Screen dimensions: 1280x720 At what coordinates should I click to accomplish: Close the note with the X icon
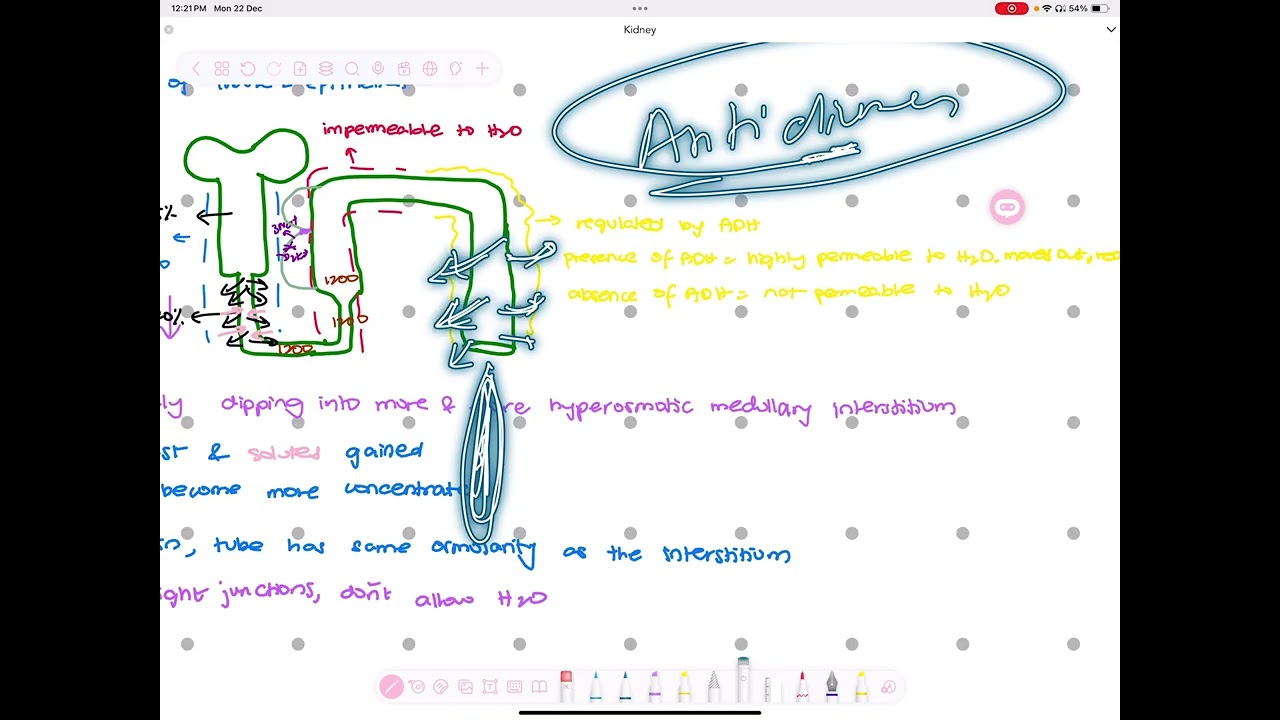[x=168, y=30]
